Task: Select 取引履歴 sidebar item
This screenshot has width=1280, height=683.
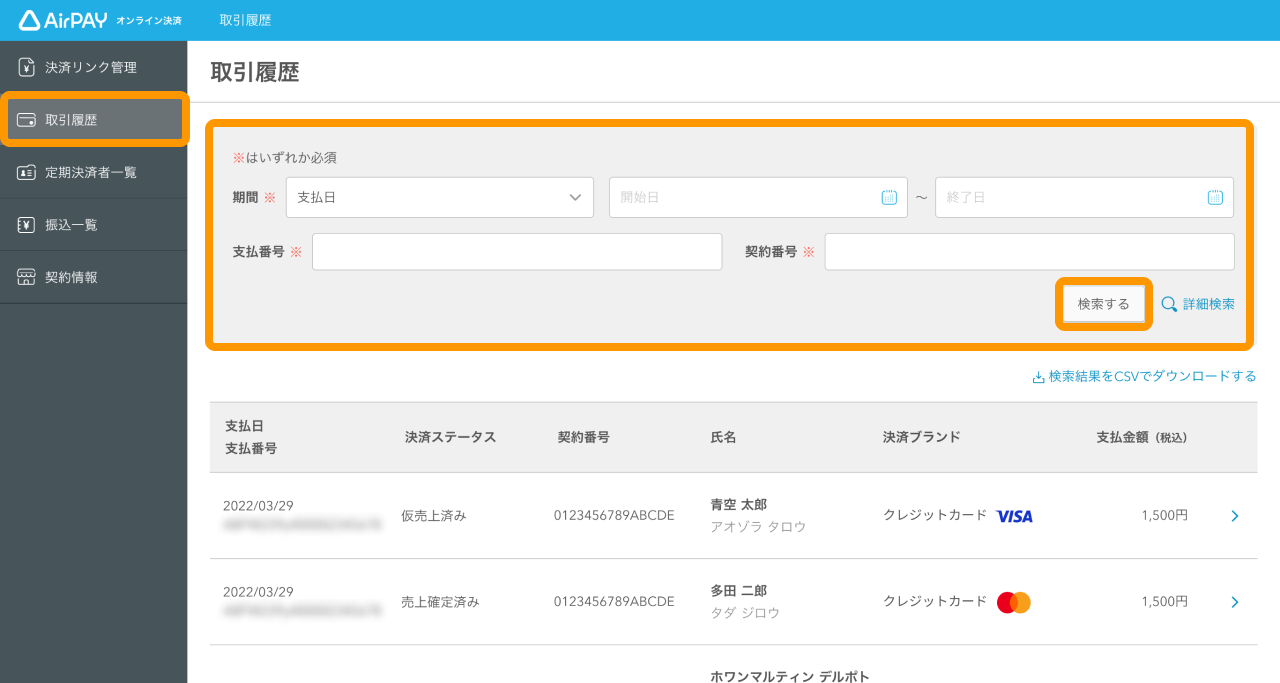Action: [93, 120]
